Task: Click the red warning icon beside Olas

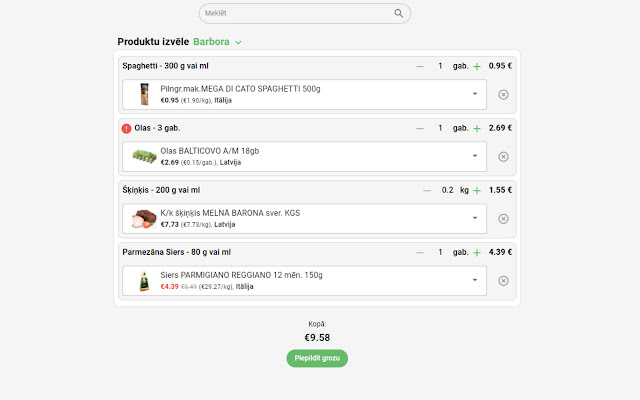Action: (x=127, y=128)
